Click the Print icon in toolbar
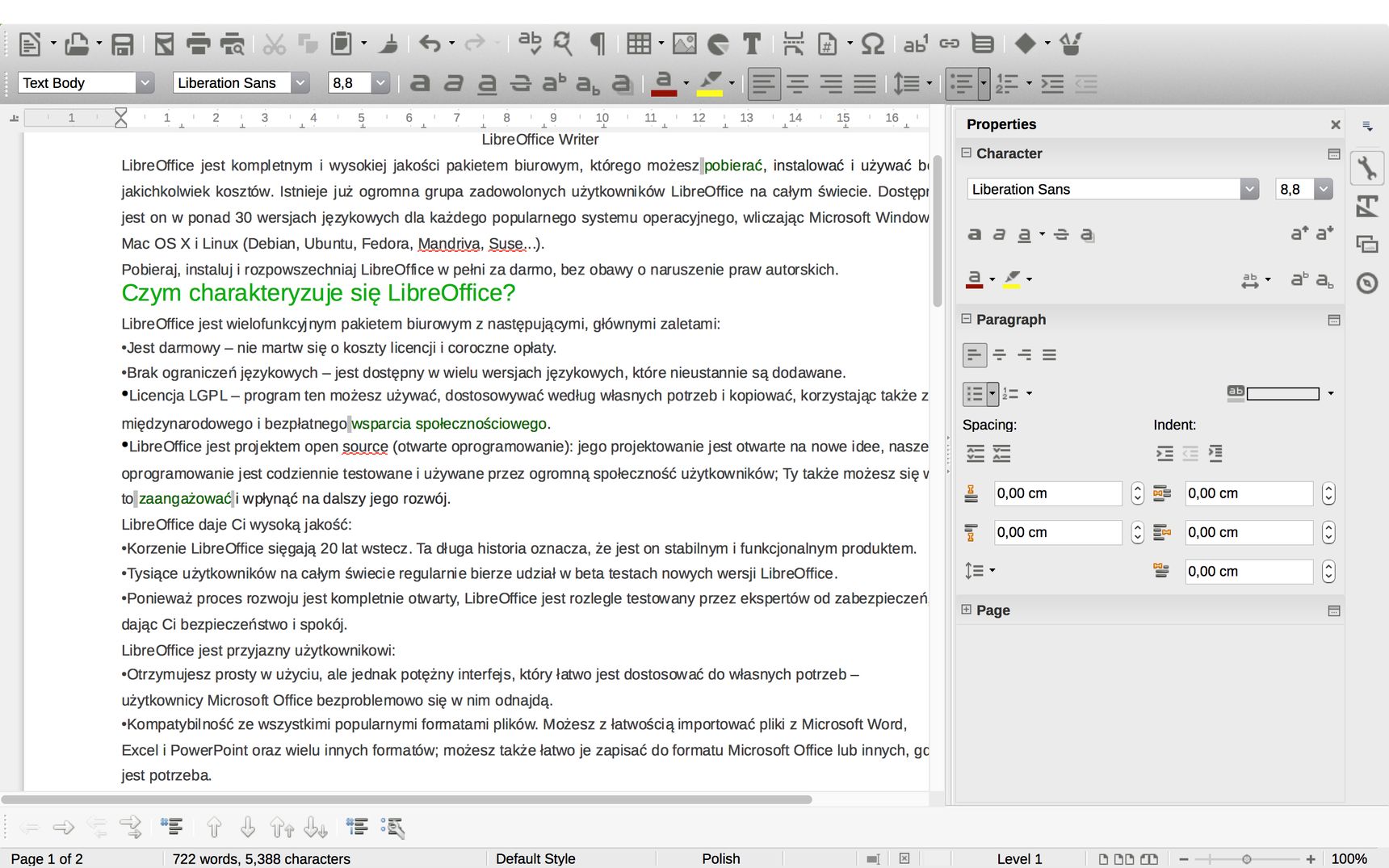 tap(198, 44)
